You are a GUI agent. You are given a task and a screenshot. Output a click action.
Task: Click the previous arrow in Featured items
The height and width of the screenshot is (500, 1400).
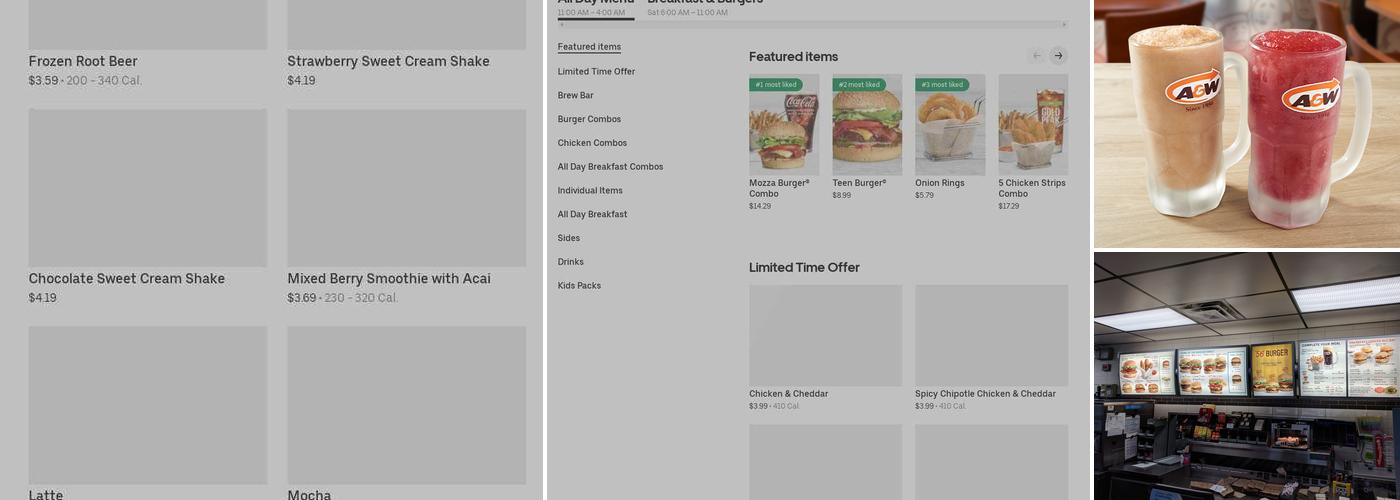pyautogui.click(x=1036, y=56)
